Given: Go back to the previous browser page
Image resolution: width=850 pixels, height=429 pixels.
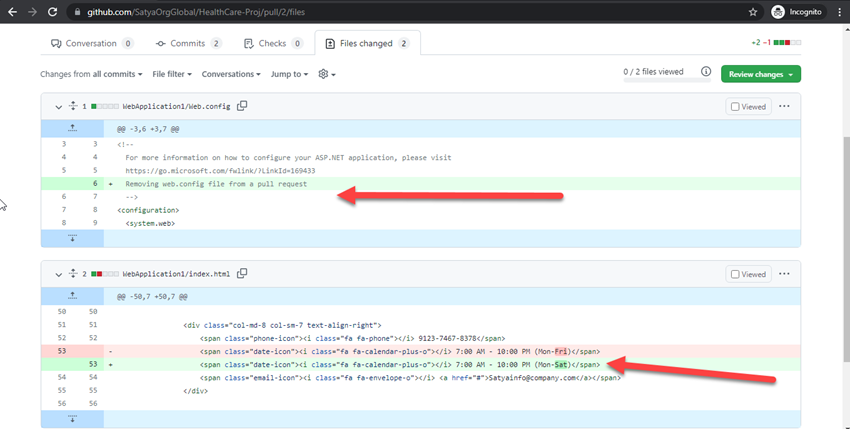Looking at the screenshot, I should pos(12,11).
